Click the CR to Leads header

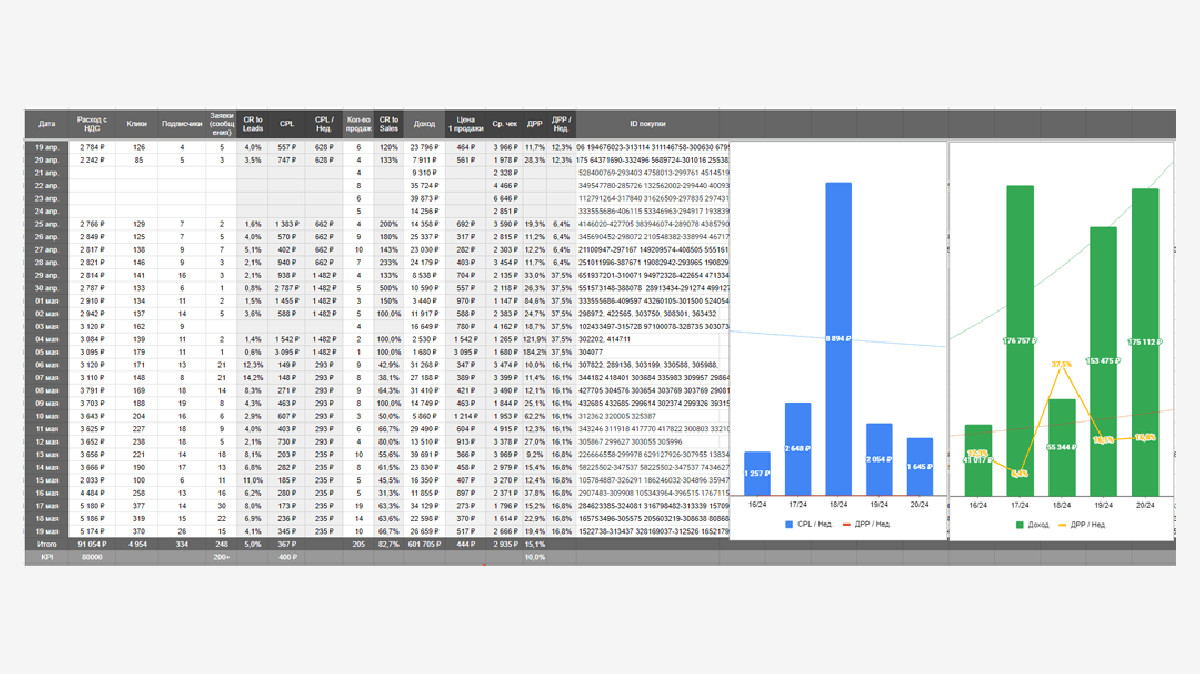(x=253, y=125)
